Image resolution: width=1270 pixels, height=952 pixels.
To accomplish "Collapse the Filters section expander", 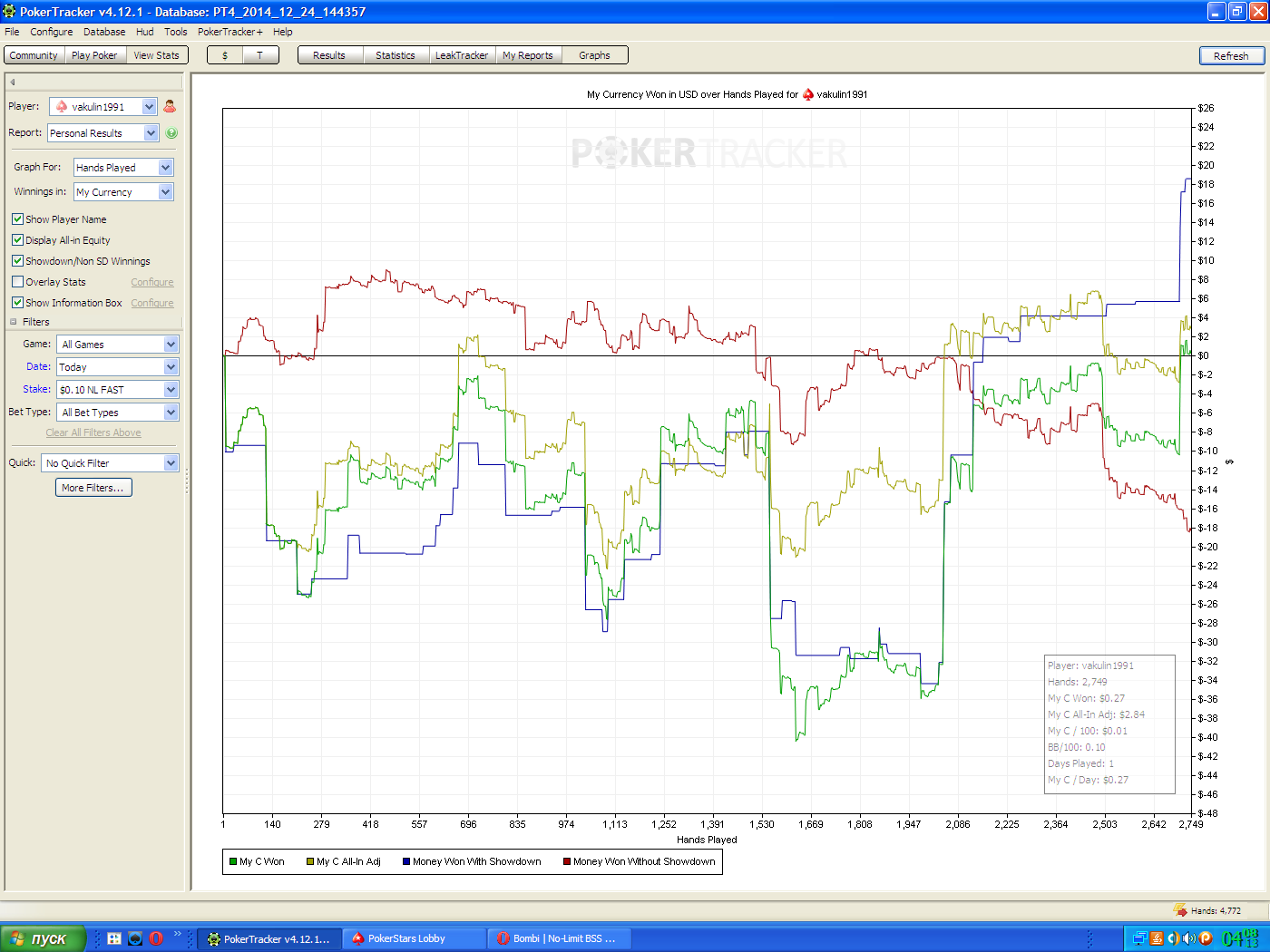I will click(14, 322).
